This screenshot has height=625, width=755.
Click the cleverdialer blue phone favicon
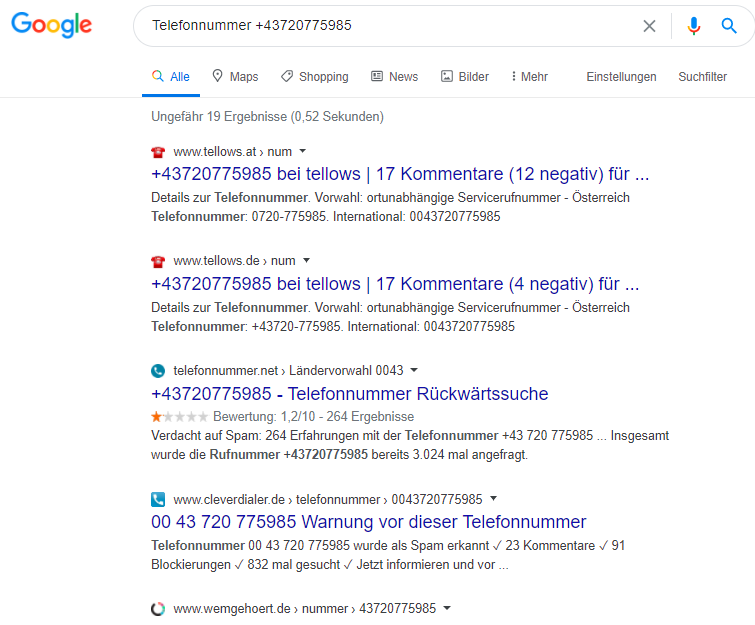pyautogui.click(x=158, y=499)
